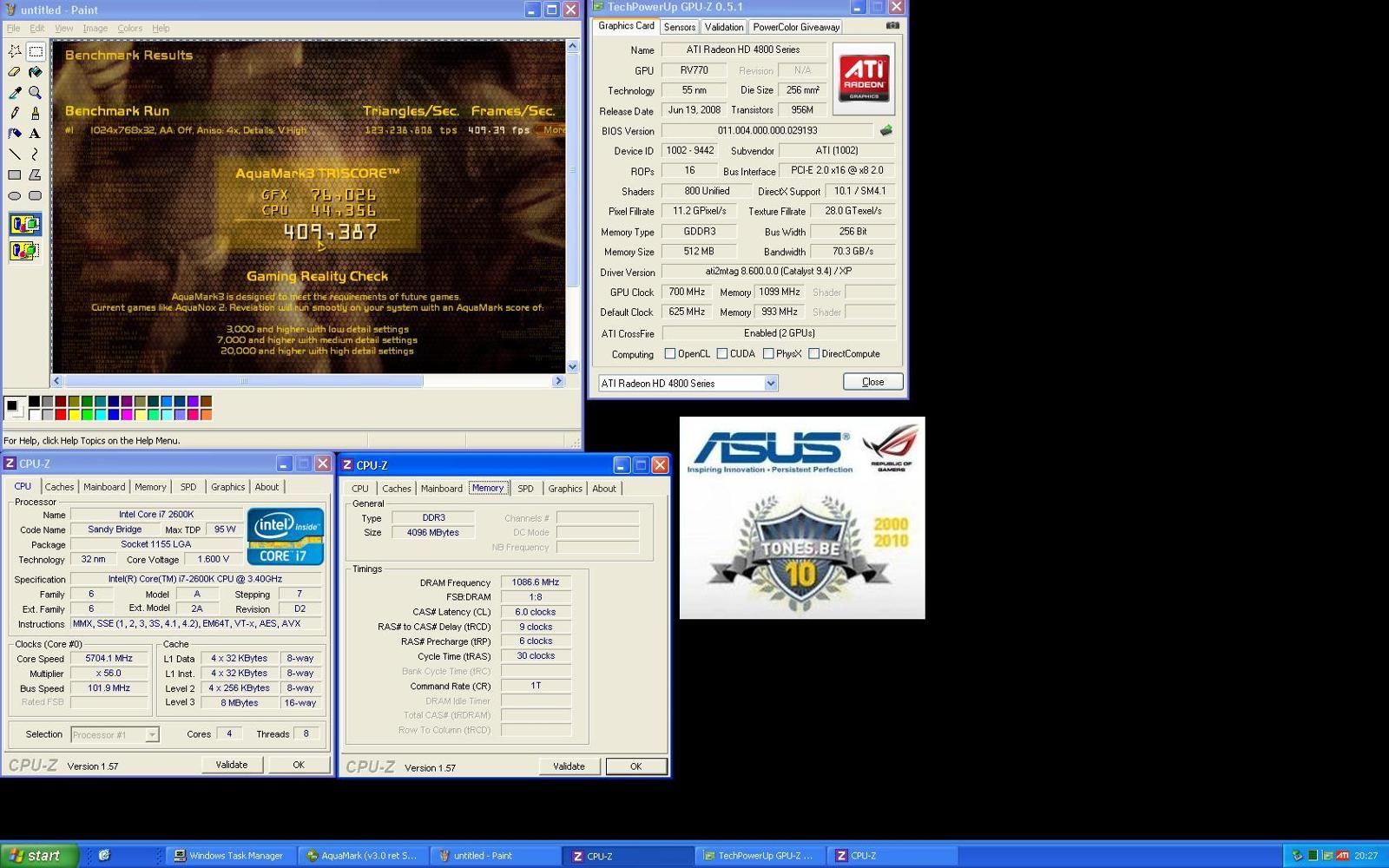Select the Ellipse shape tool
The image size is (1389, 868).
[x=15, y=195]
